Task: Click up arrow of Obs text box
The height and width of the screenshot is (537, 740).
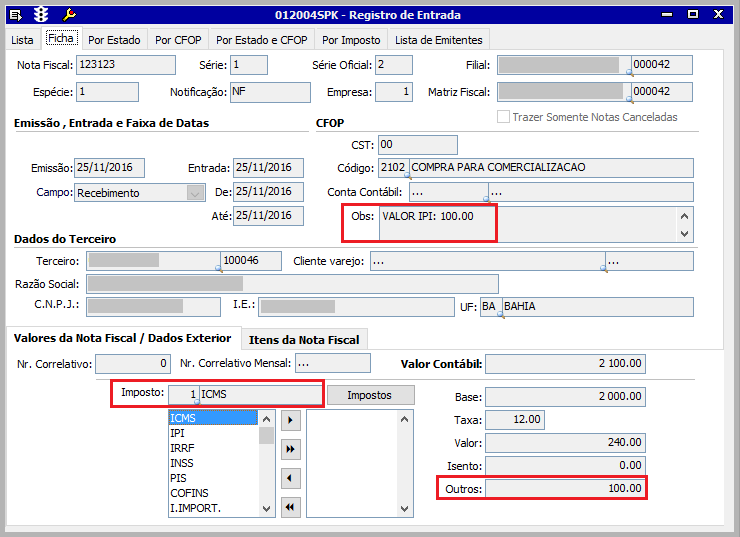Action: (x=684, y=216)
